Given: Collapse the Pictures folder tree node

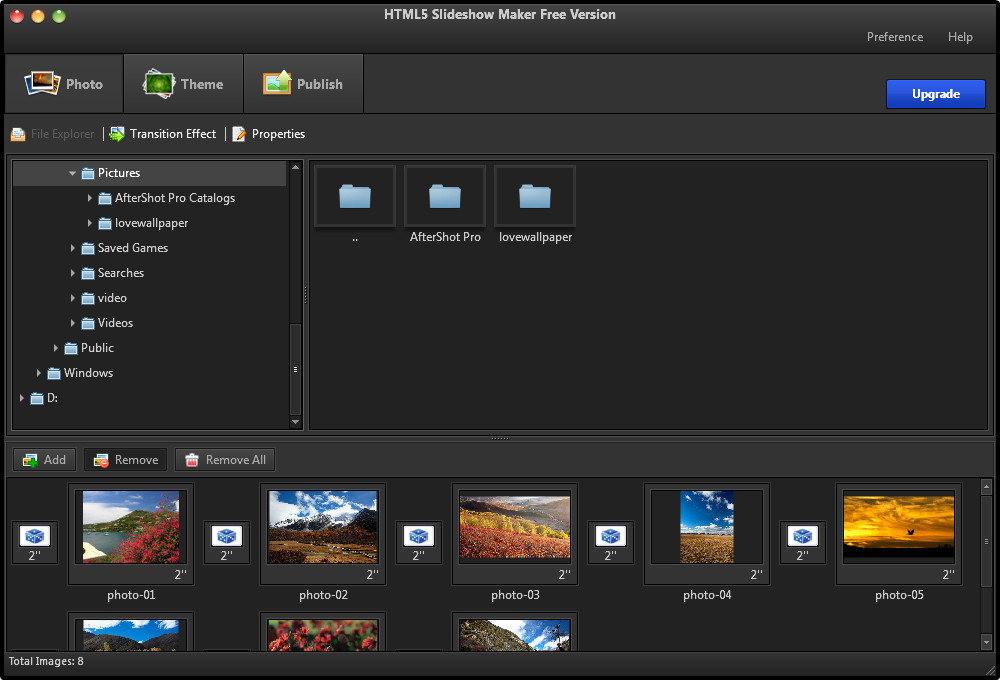Looking at the screenshot, I should [72, 173].
